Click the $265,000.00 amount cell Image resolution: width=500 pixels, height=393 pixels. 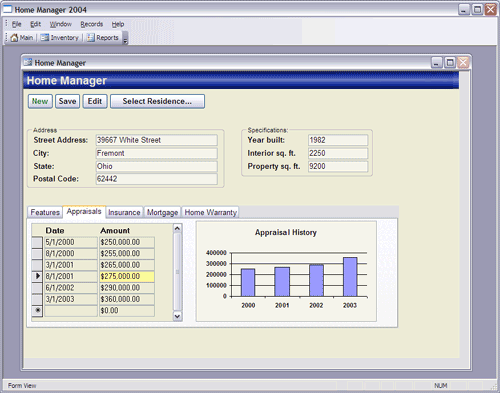tap(127, 265)
